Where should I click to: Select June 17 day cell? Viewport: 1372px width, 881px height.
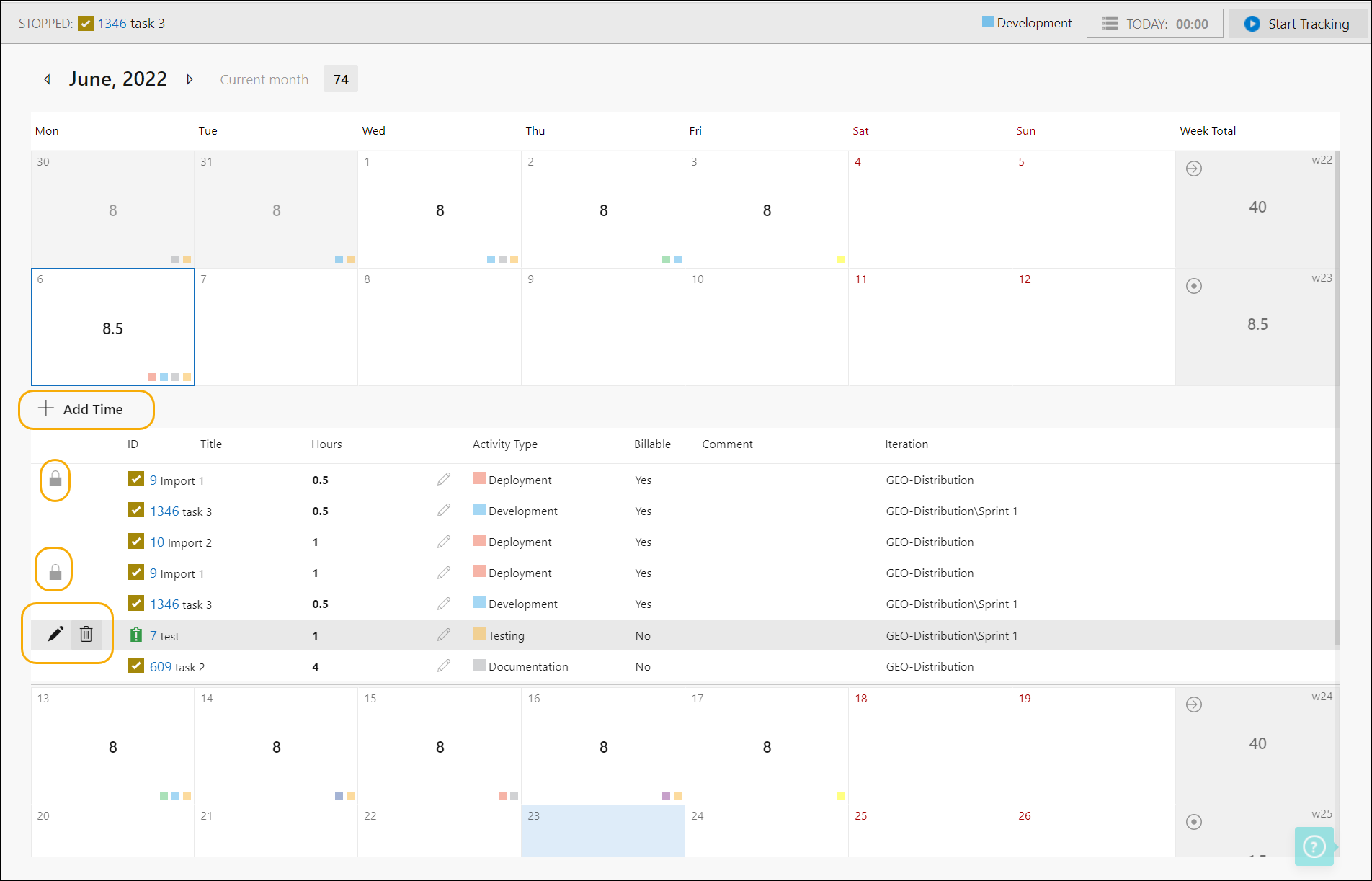[x=767, y=746]
